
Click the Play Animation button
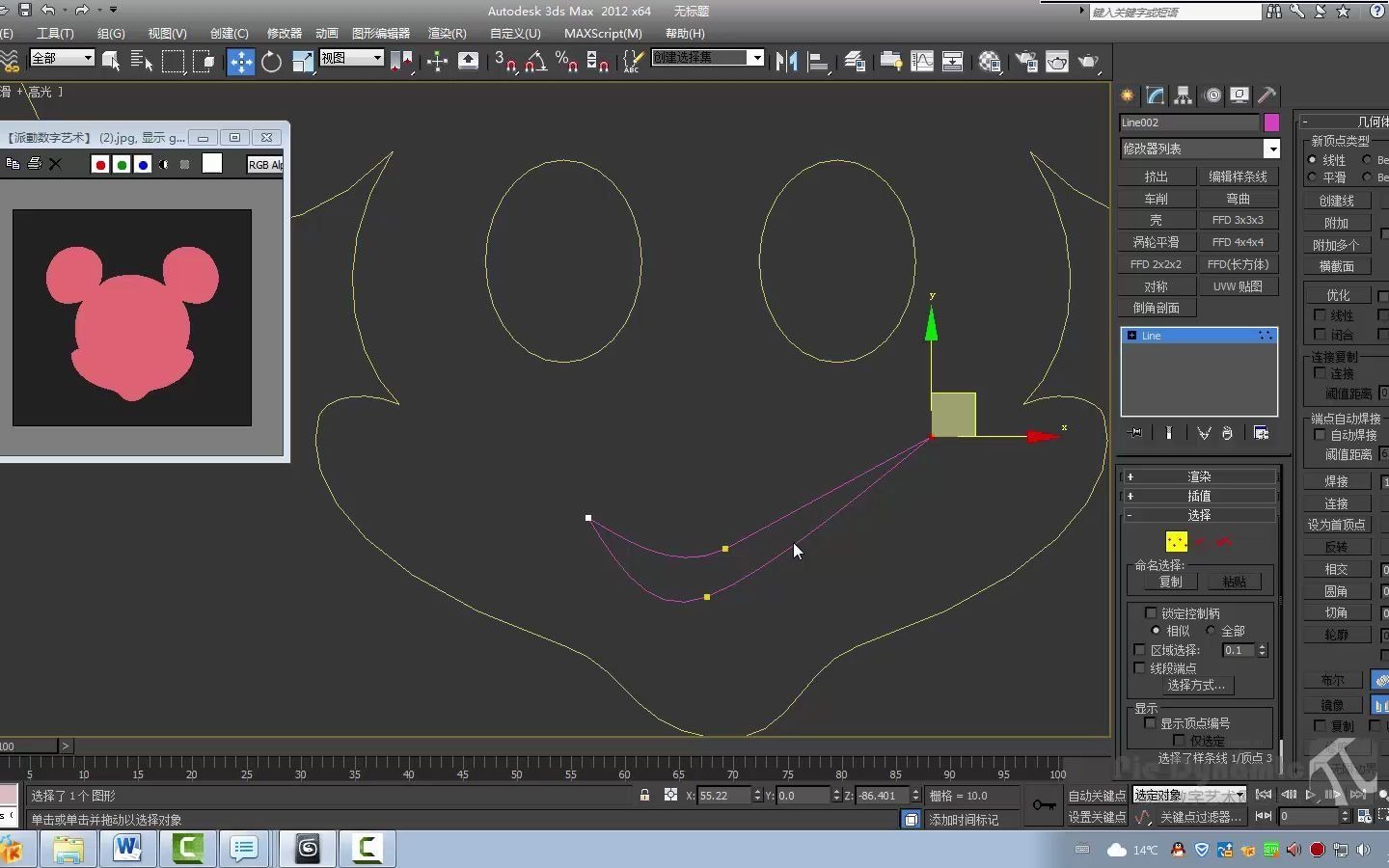pyautogui.click(x=1310, y=795)
